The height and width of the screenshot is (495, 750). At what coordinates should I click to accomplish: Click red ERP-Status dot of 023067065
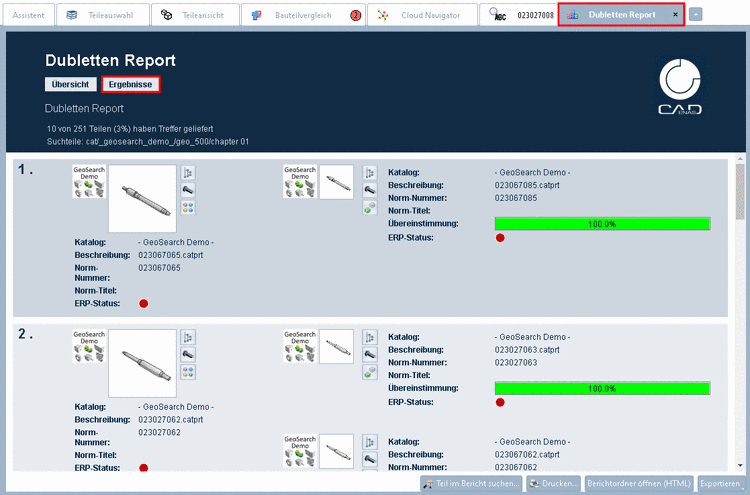click(x=143, y=303)
